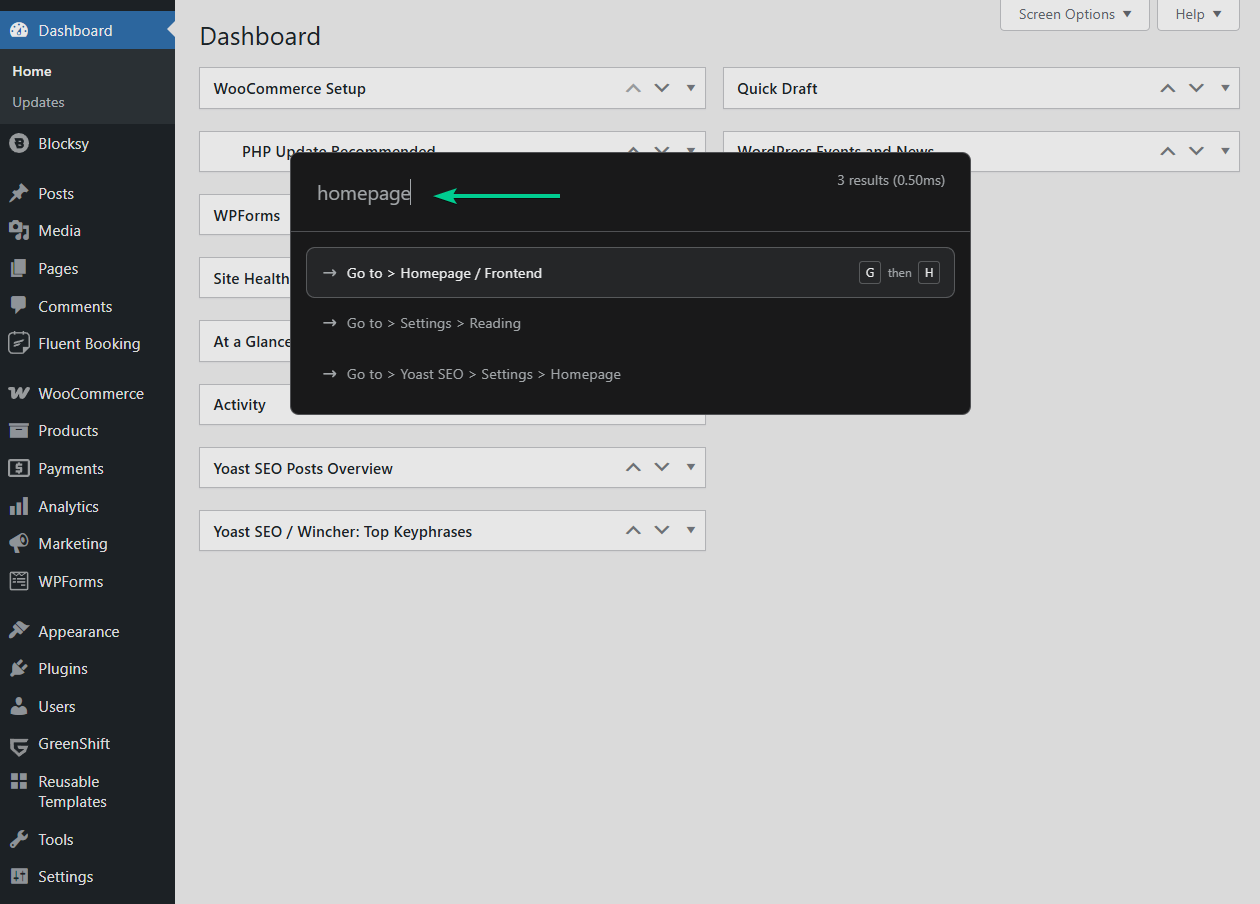This screenshot has height=904, width=1260.
Task: Click the Plugins plug icon
Action: click(18, 669)
